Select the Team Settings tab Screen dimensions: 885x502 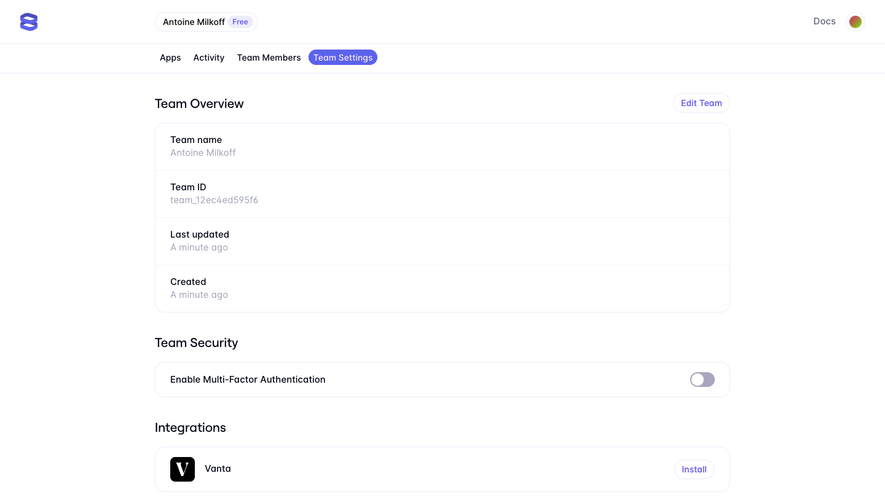(x=343, y=58)
